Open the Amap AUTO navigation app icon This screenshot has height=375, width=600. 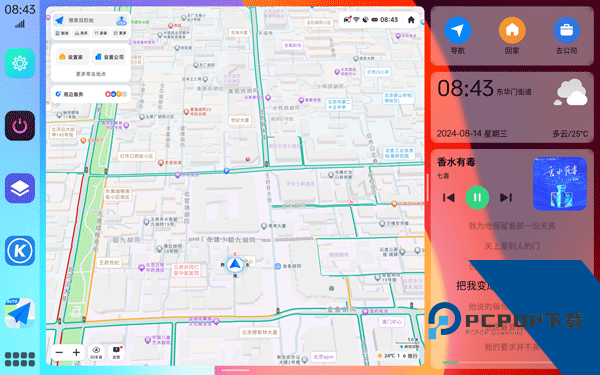click(x=20, y=313)
